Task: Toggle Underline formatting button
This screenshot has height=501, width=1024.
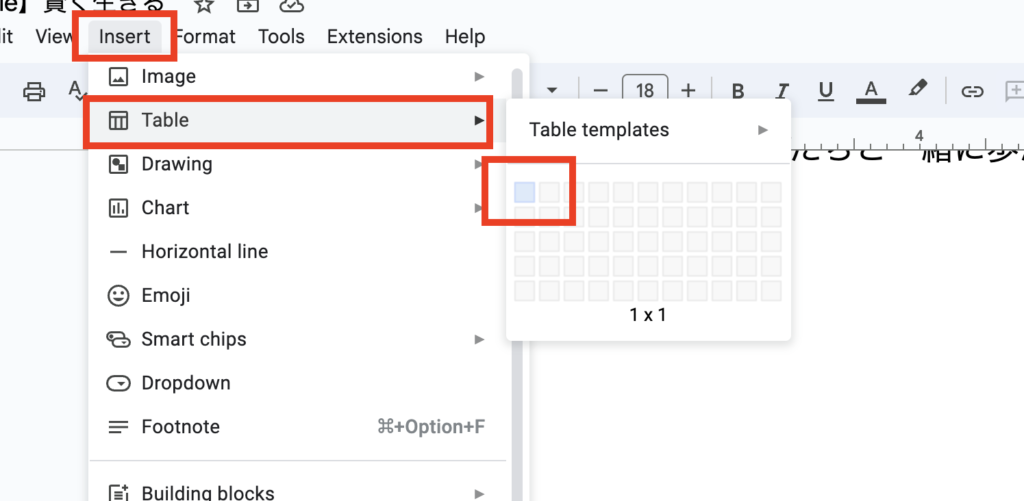Action: pyautogui.click(x=826, y=91)
